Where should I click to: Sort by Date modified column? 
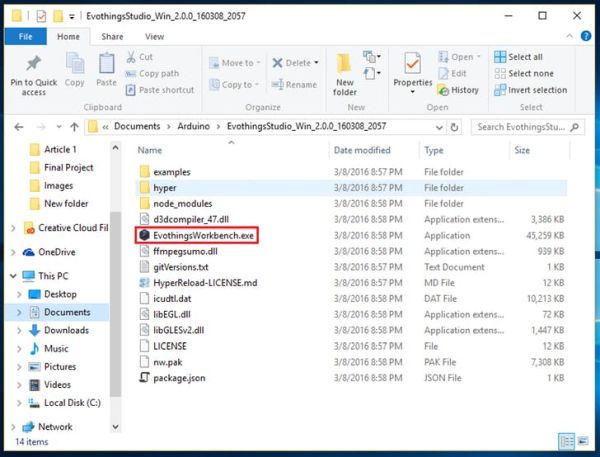362,150
